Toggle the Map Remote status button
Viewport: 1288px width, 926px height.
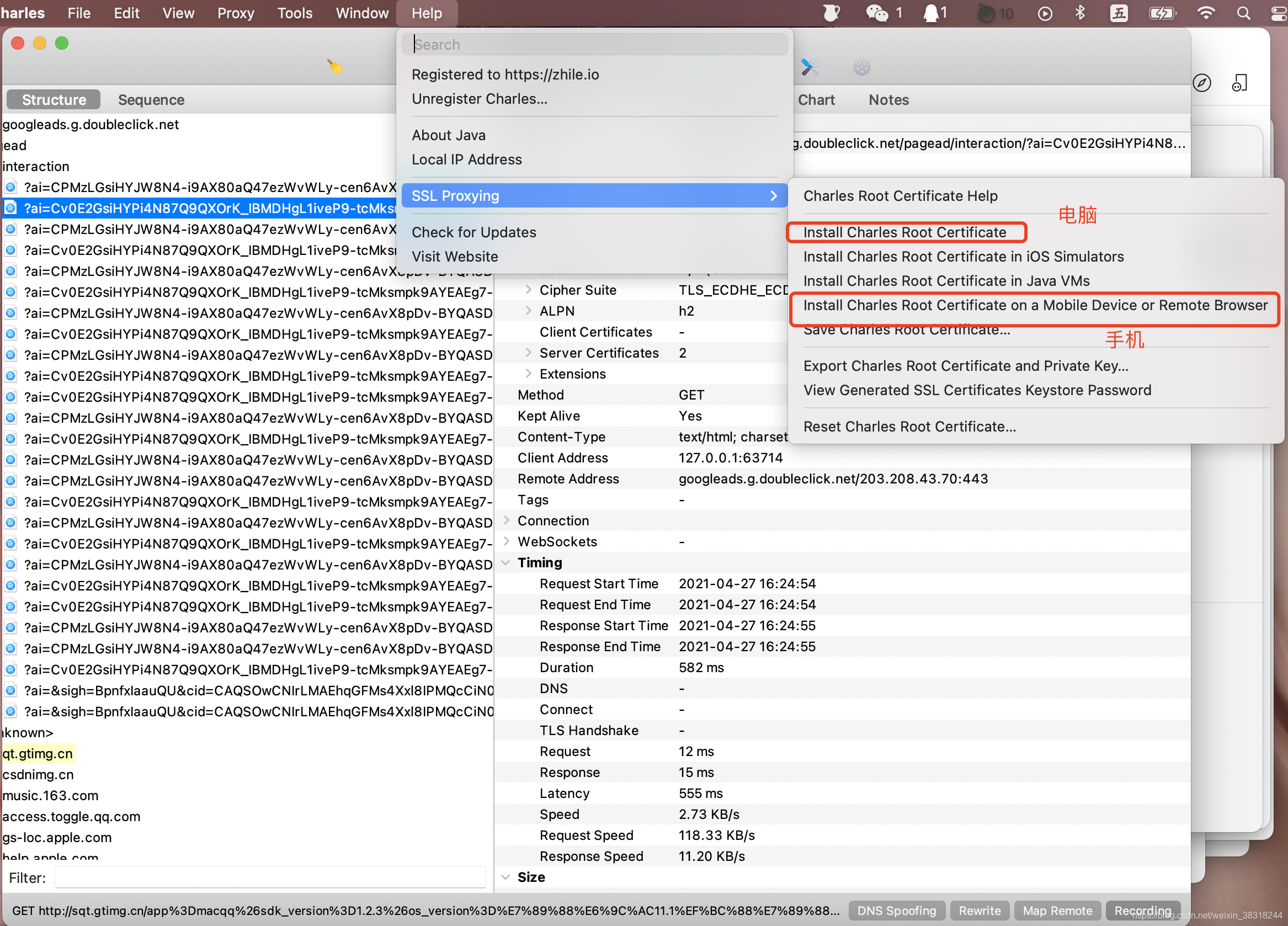[x=1057, y=911]
